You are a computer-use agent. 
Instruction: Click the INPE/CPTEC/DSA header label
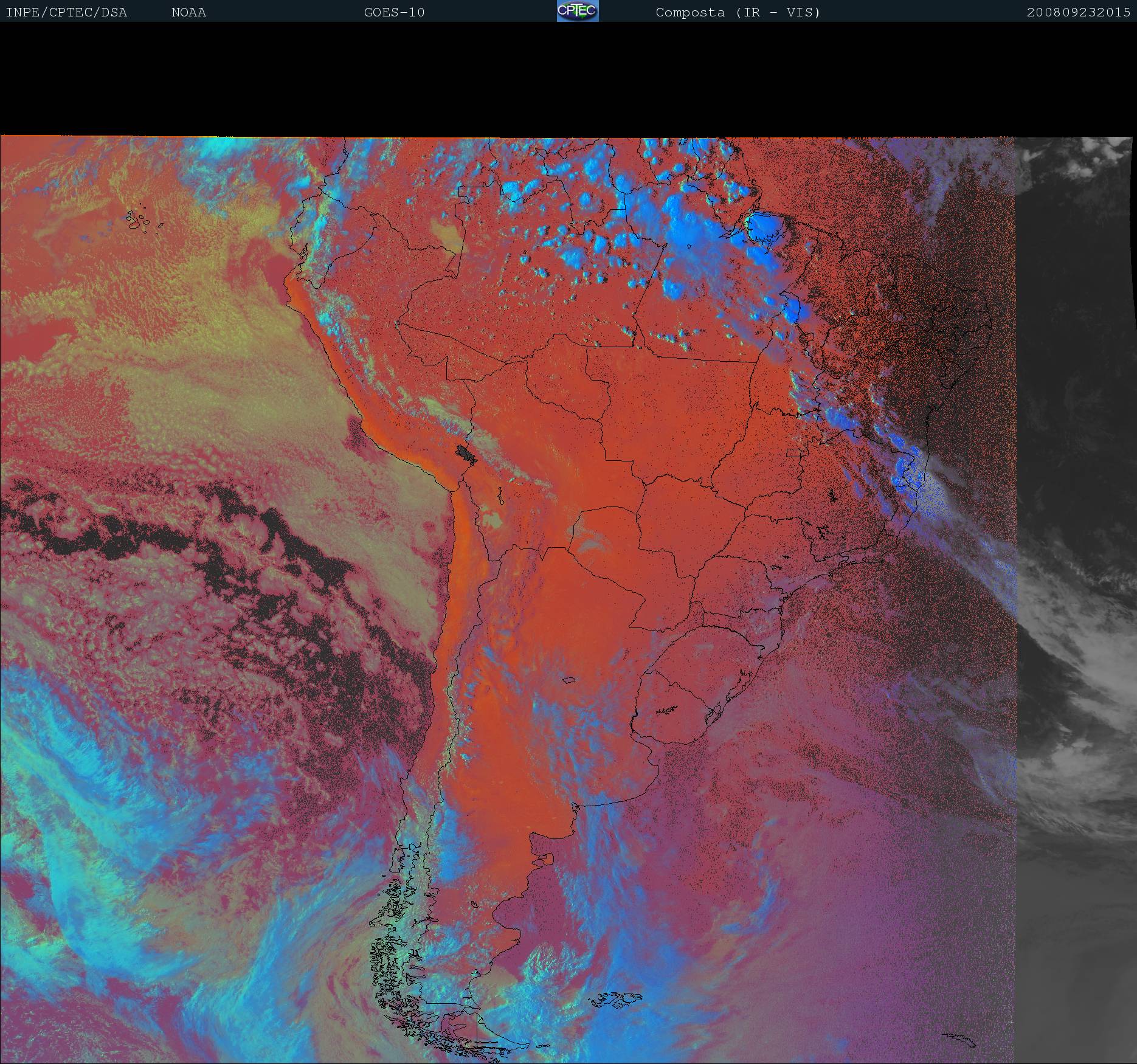tap(66, 12)
